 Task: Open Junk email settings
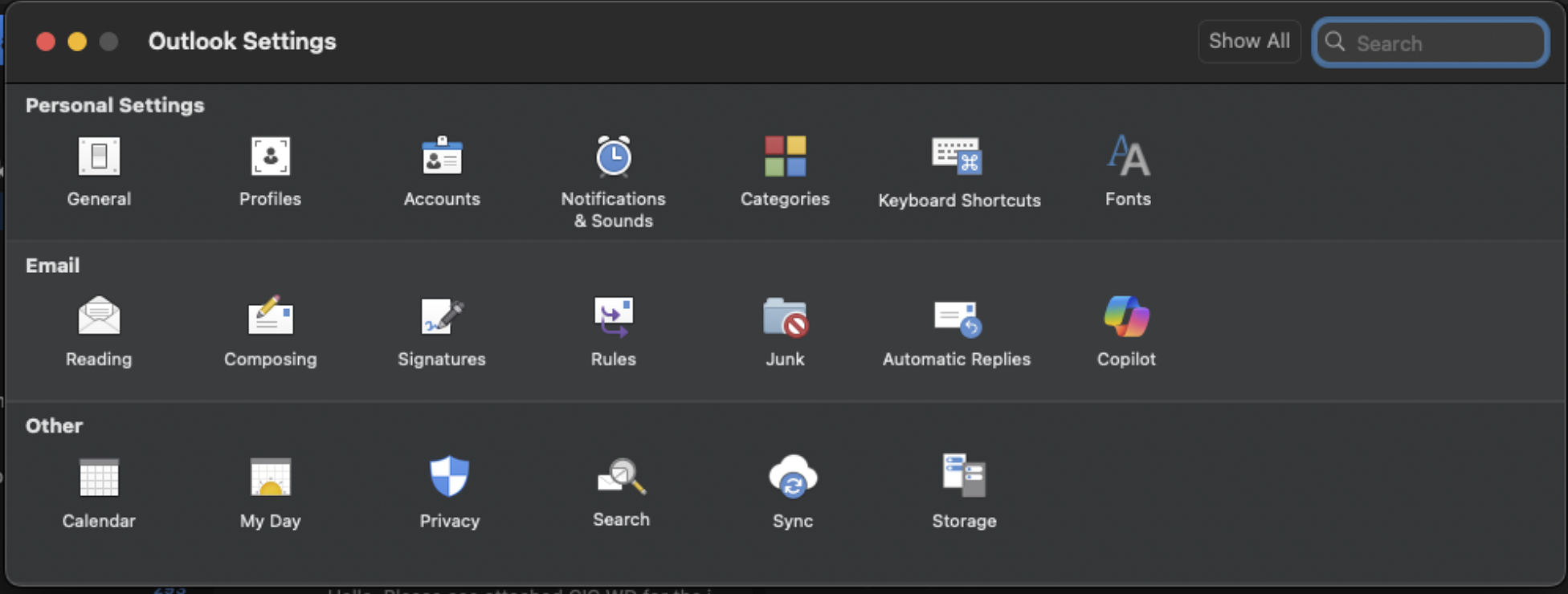tap(785, 332)
